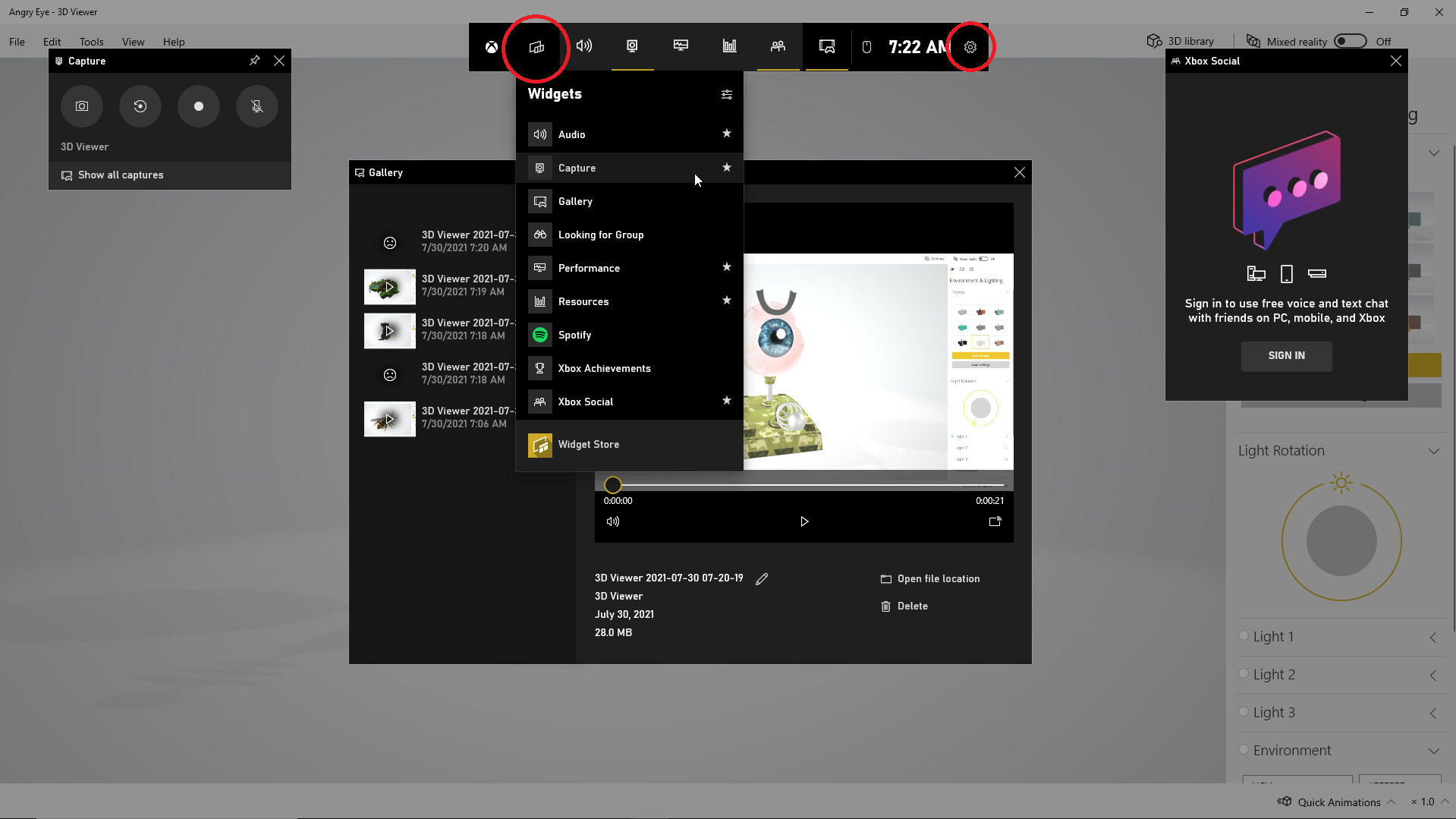
Task: Toggle the Resources widget in Game Bar toolbar
Action: pos(730,46)
